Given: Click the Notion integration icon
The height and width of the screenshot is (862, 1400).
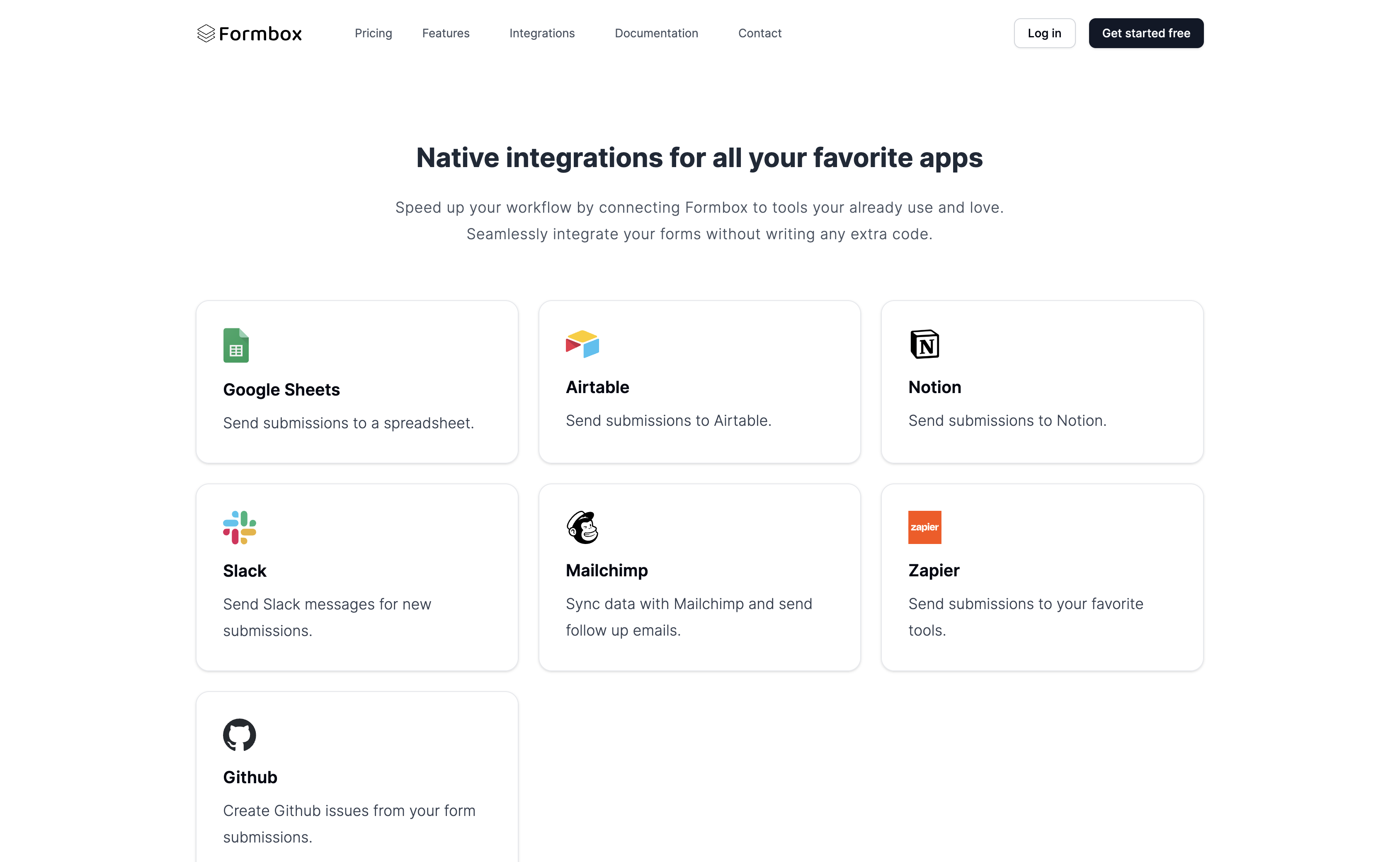Looking at the screenshot, I should [x=924, y=344].
